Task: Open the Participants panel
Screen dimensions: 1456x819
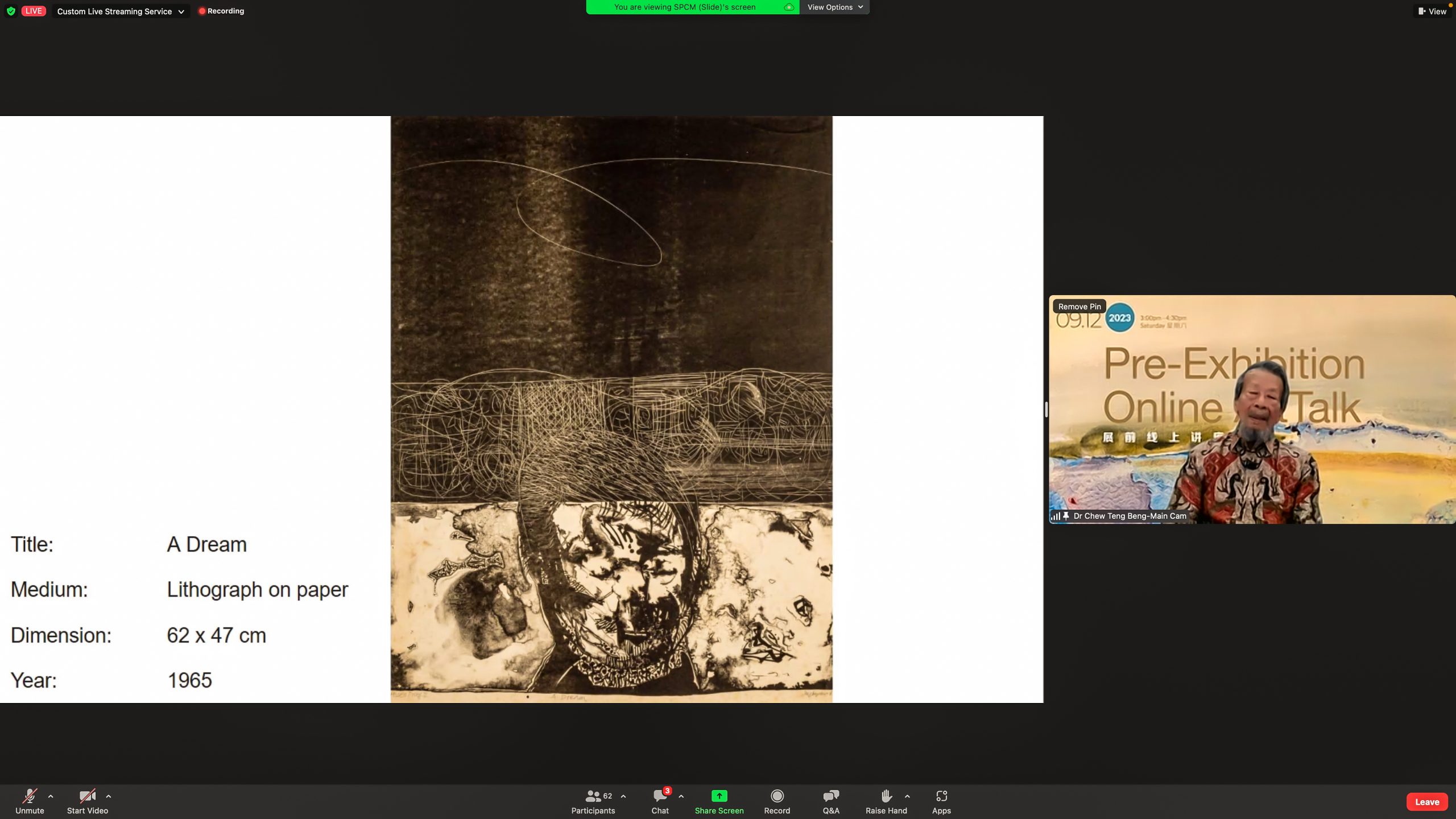Action: coord(593,801)
